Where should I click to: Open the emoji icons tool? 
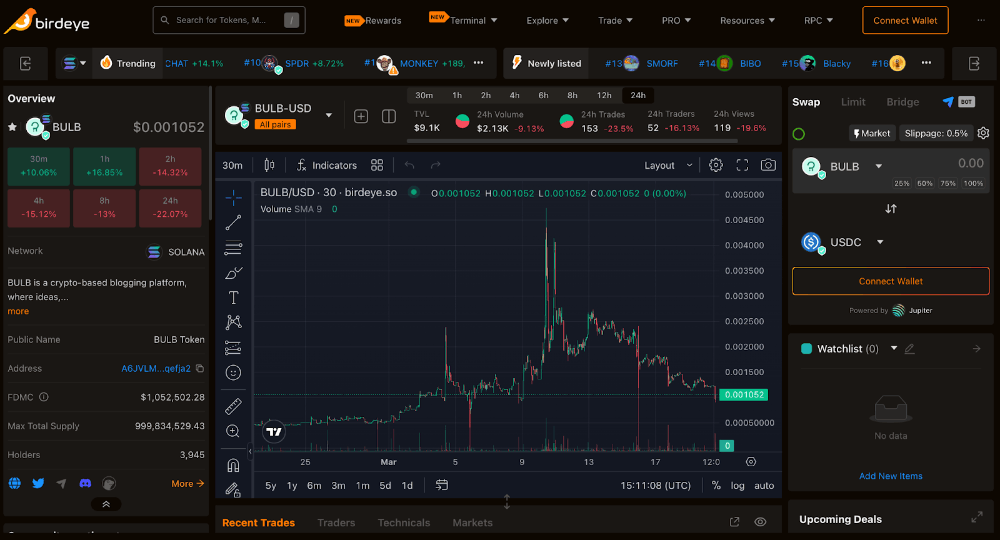pos(233,372)
